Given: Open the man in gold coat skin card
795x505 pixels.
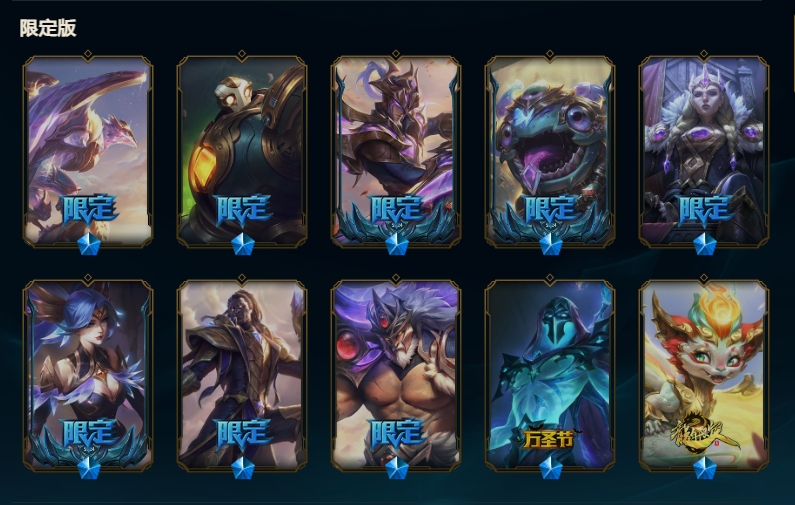Looking at the screenshot, I should [242, 375].
